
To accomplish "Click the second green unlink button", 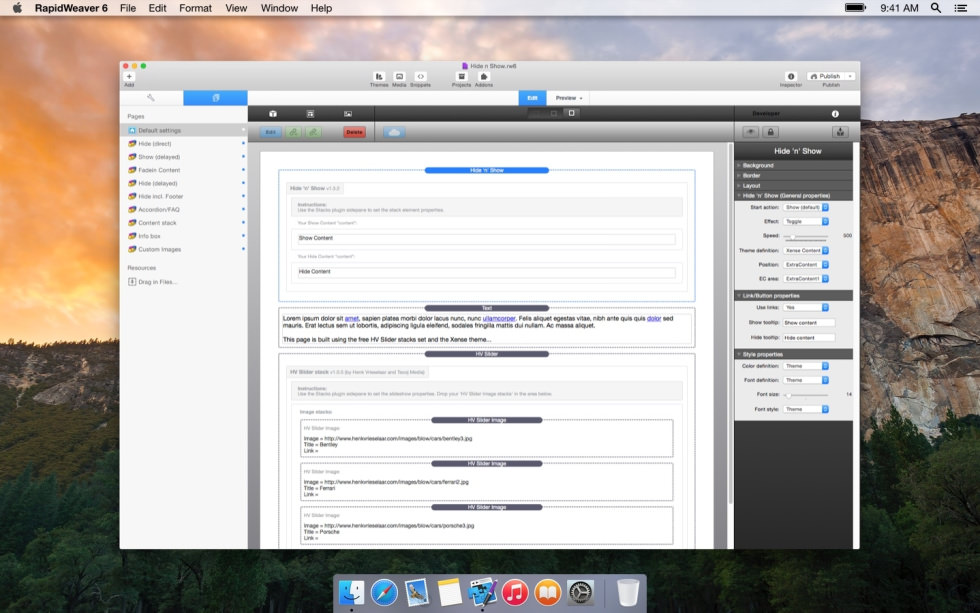I will coord(314,132).
